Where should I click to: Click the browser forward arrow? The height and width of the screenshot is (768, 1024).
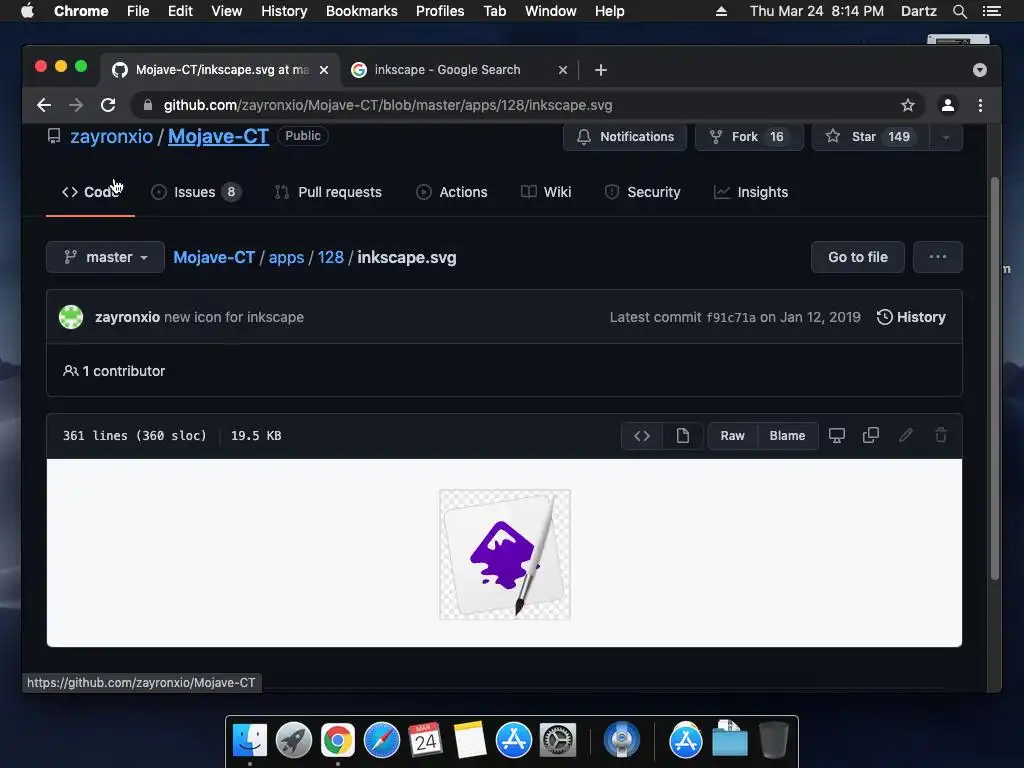(76, 105)
